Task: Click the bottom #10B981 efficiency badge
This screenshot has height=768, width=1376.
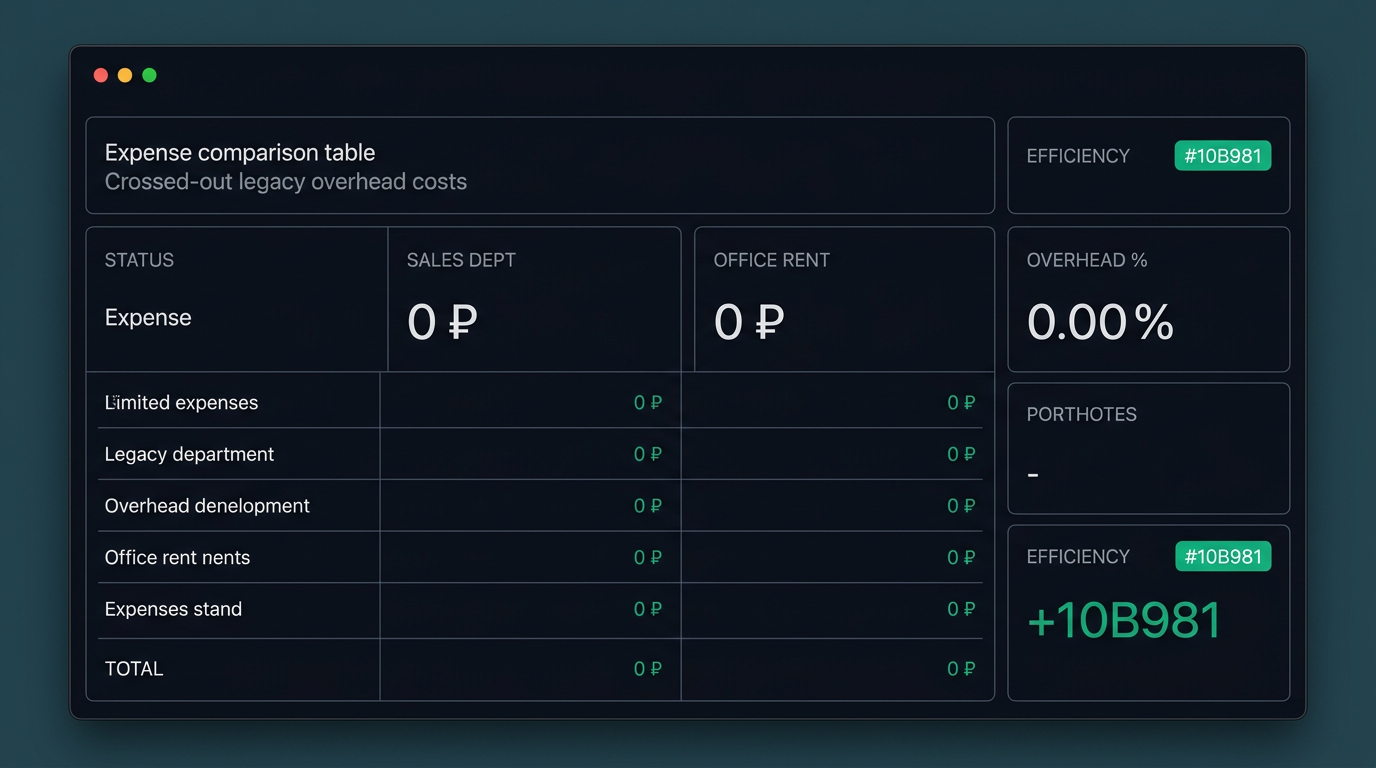Action: coord(1222,557)
